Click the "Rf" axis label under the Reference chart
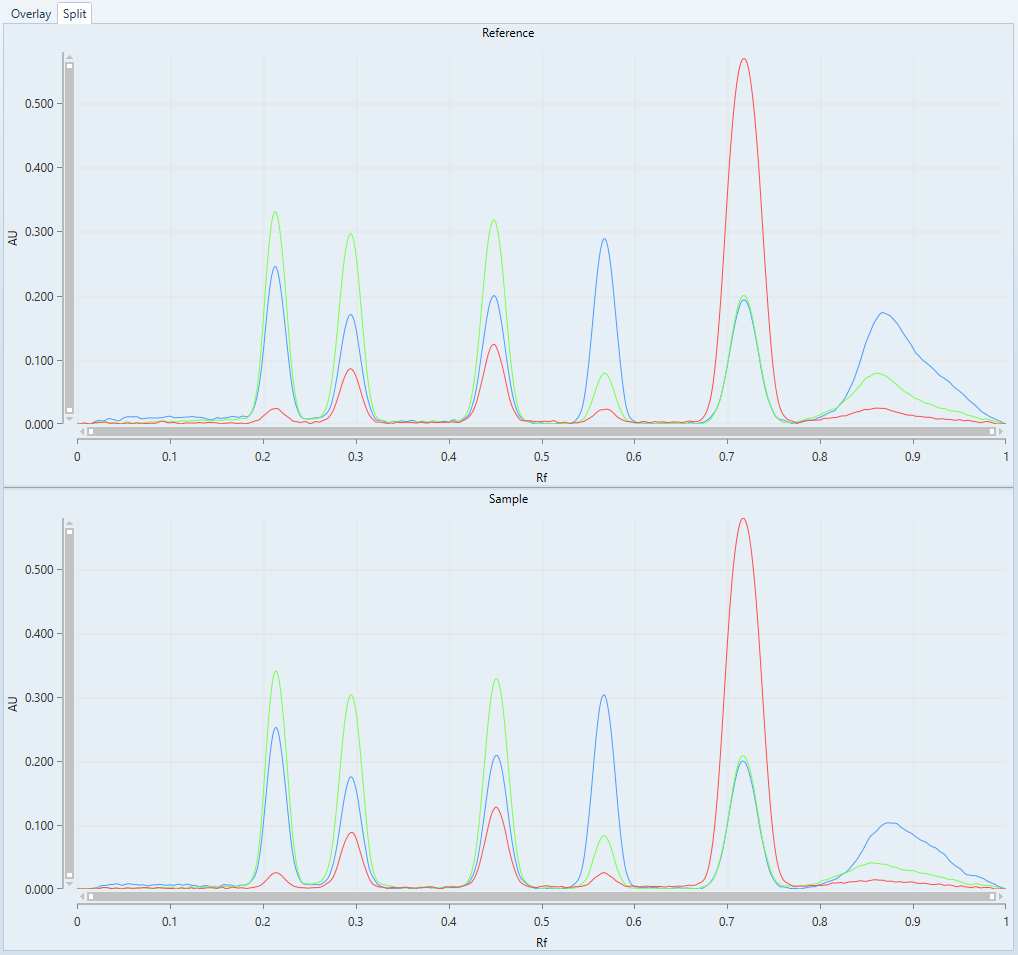 (x=541, y=477)
